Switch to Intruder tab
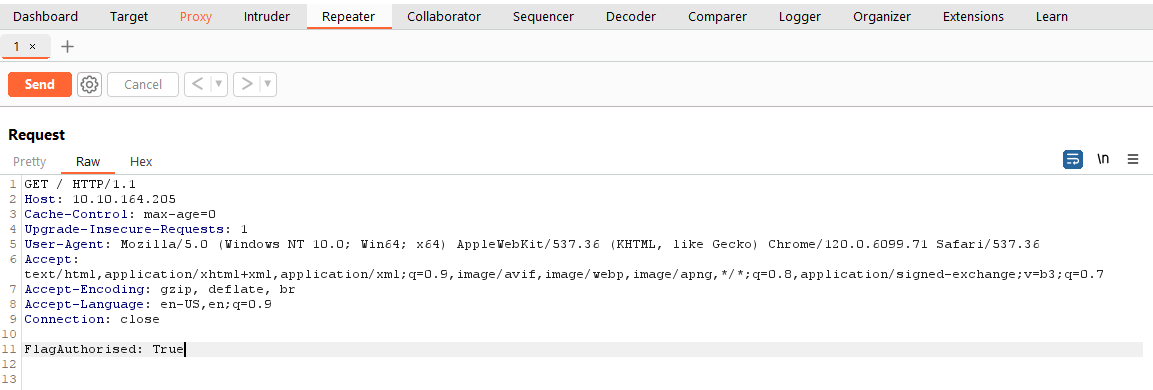 [267, 16]
